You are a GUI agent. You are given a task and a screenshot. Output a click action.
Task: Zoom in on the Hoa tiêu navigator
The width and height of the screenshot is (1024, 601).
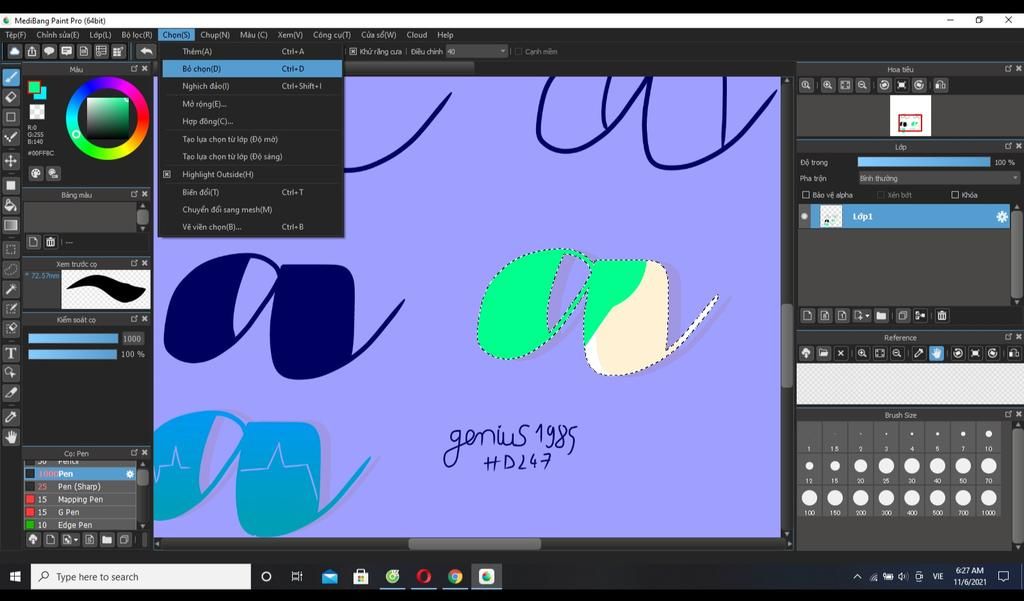[827, 85]
